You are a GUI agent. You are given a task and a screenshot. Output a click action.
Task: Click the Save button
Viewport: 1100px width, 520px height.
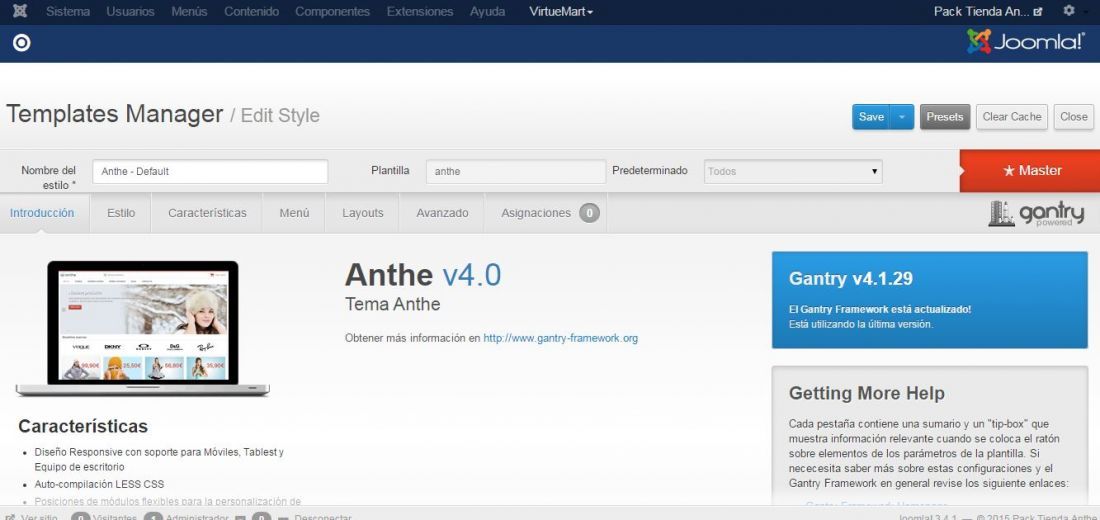(x=871, y=116)
